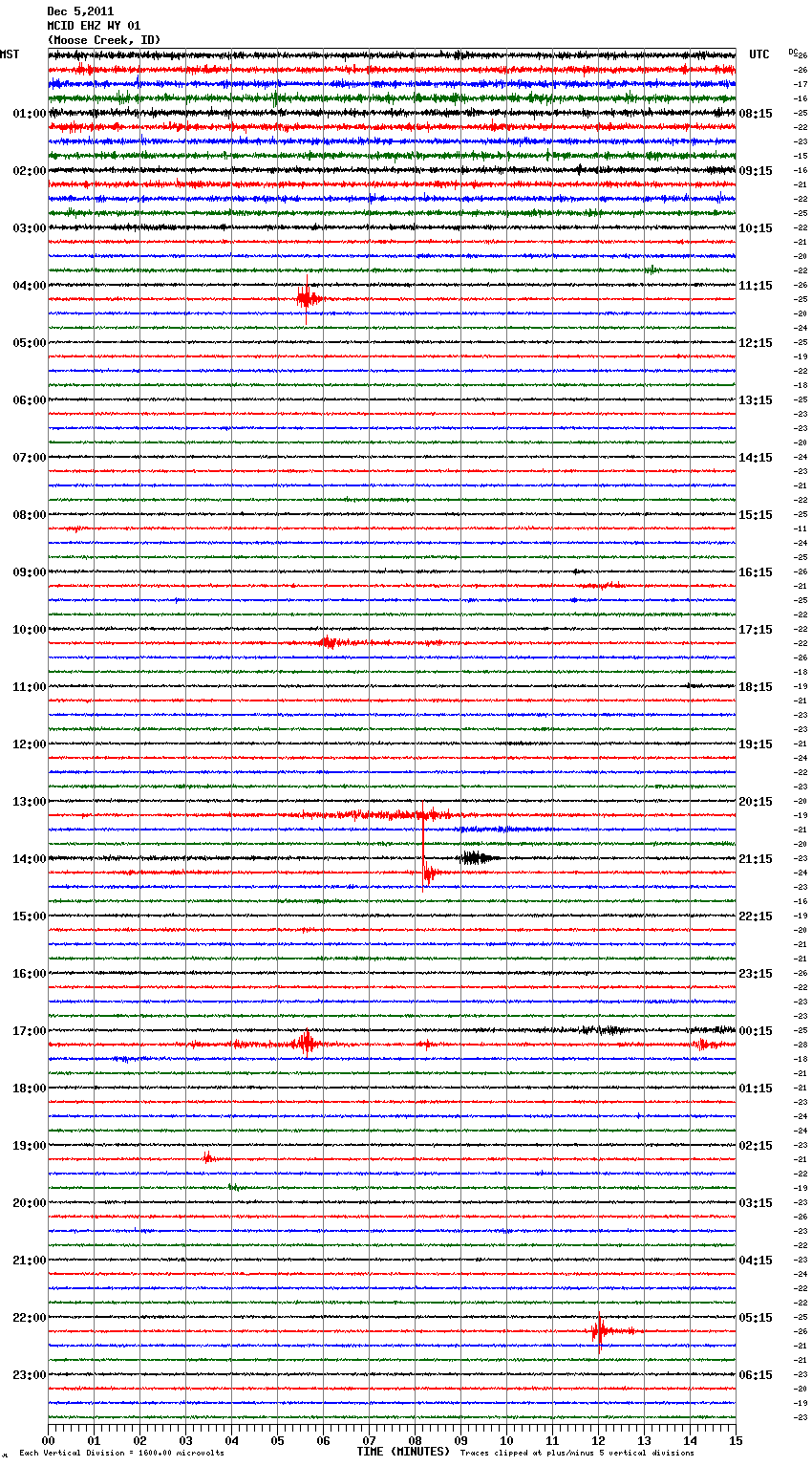Click the "21:15" UTC time label
Viewport: 812px width, 1466px height.
(x=756, y=859)
